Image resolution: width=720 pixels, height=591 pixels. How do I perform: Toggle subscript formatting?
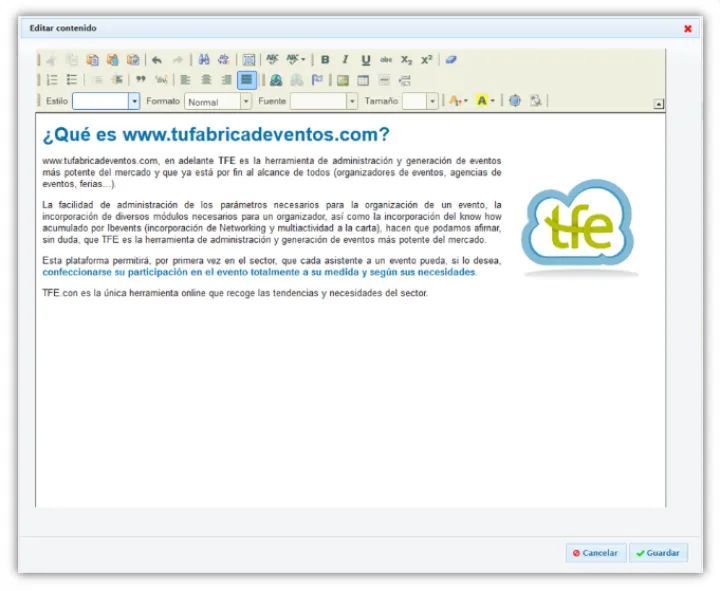pos(406,60)
